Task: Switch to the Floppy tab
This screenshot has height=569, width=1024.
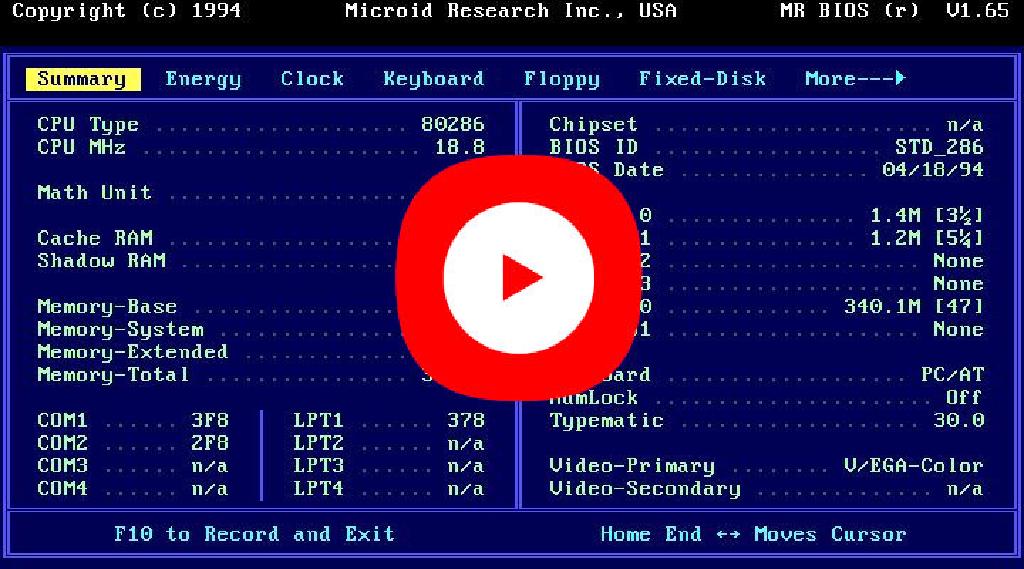Action: pyautogui.click(x=562, y=80)
